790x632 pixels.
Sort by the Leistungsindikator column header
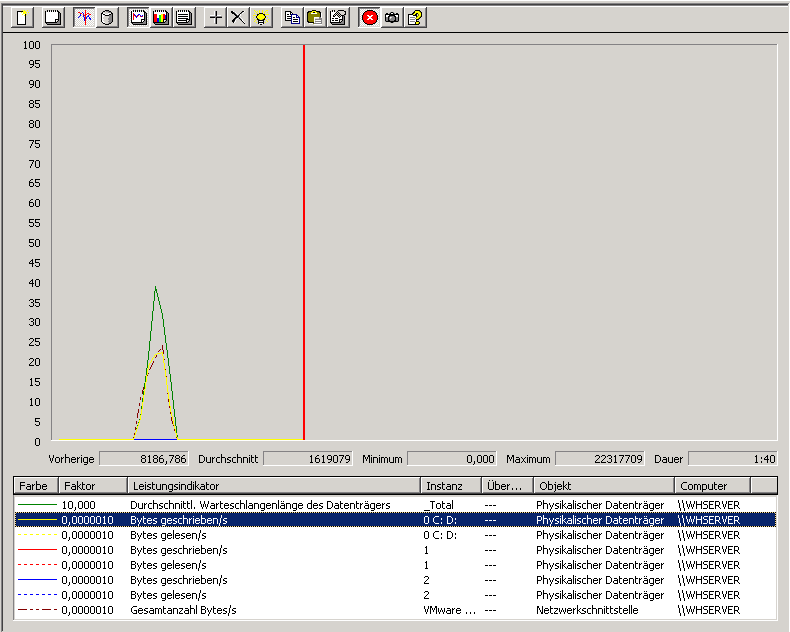pyautogui.click(x=274, y=486)
